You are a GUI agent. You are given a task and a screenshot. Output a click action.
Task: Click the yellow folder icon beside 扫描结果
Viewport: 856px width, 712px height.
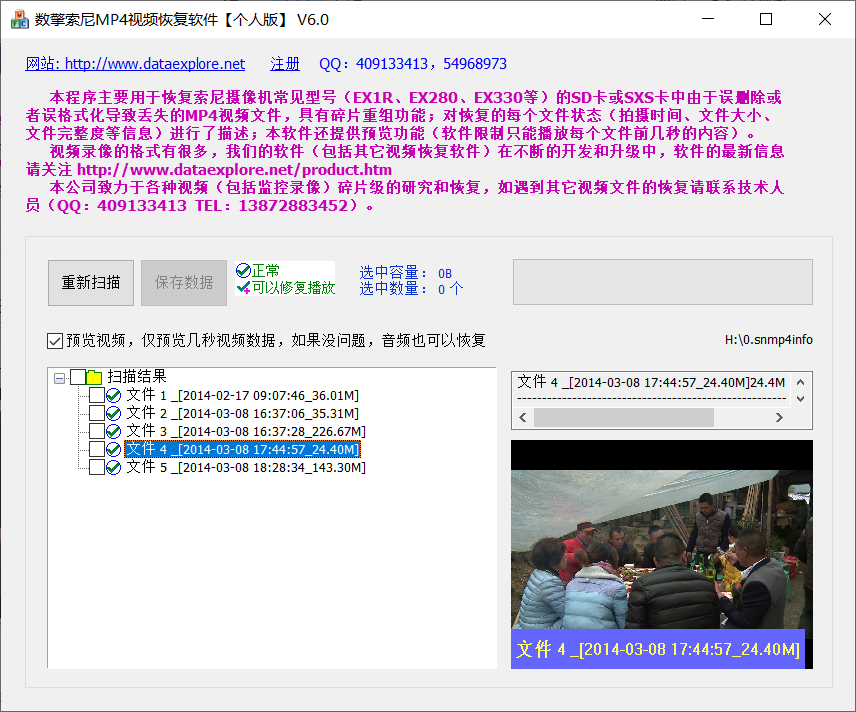coord(94,377)
